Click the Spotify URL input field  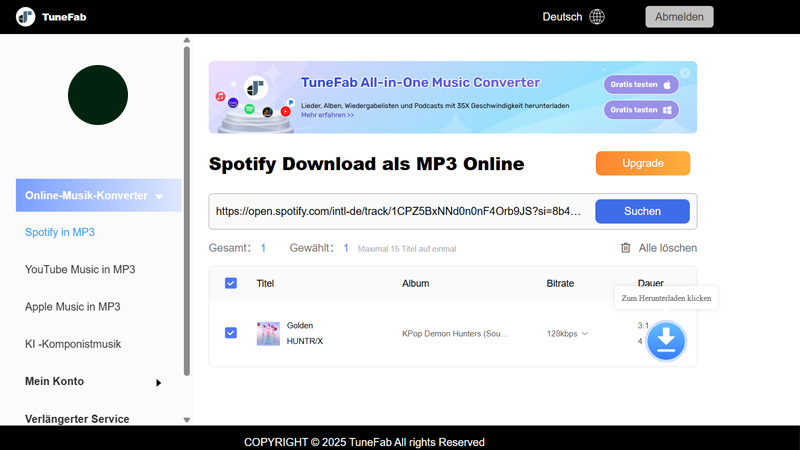tap(398, 211)
